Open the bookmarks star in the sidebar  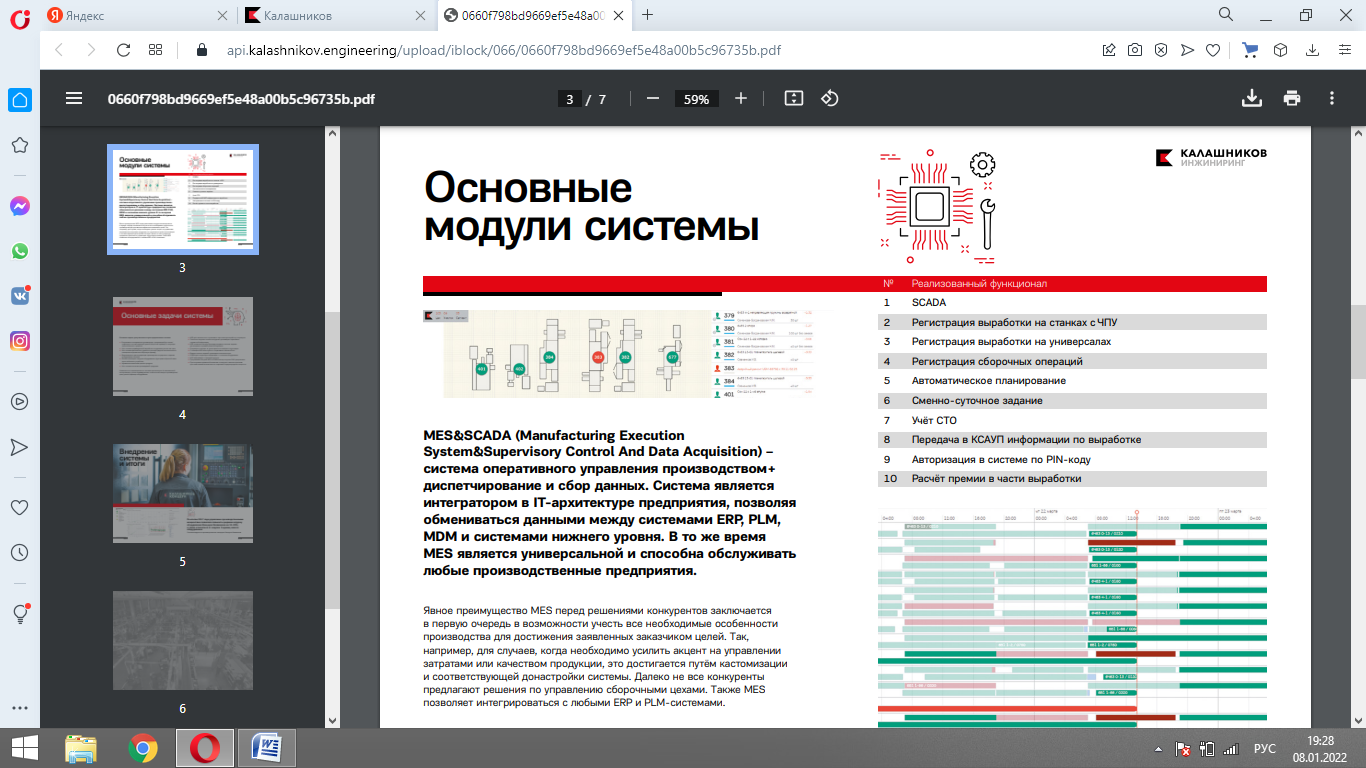click(x=20, y=146)
